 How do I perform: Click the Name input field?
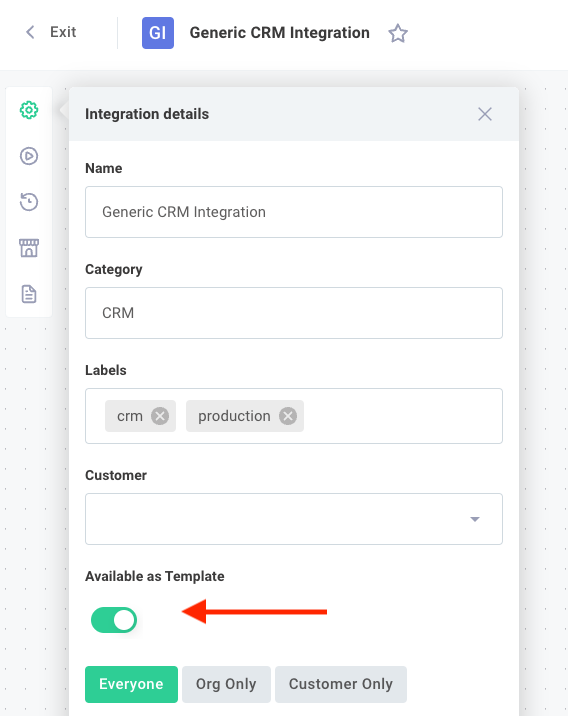[294, 212]
